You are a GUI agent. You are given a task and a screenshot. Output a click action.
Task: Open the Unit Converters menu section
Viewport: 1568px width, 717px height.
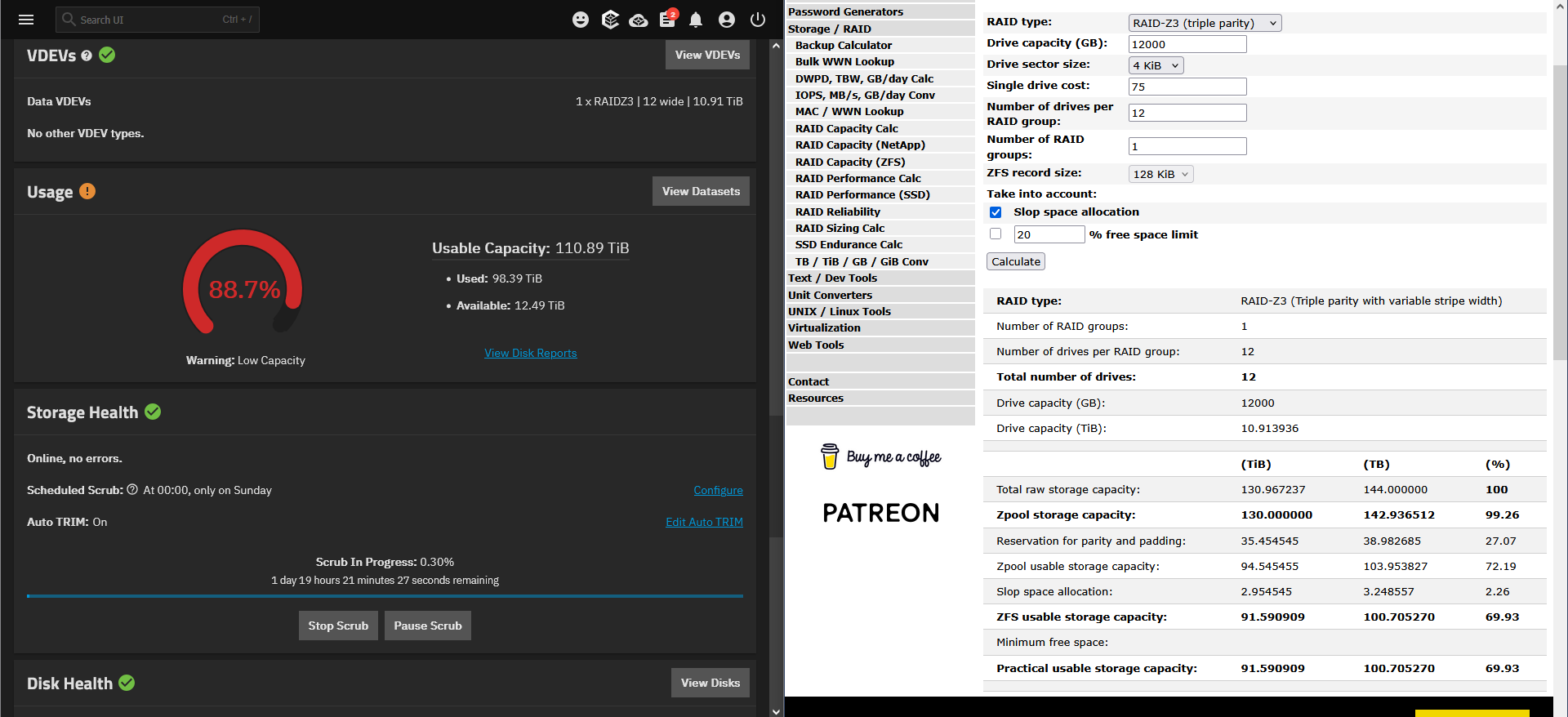click(x=880, y=295)
